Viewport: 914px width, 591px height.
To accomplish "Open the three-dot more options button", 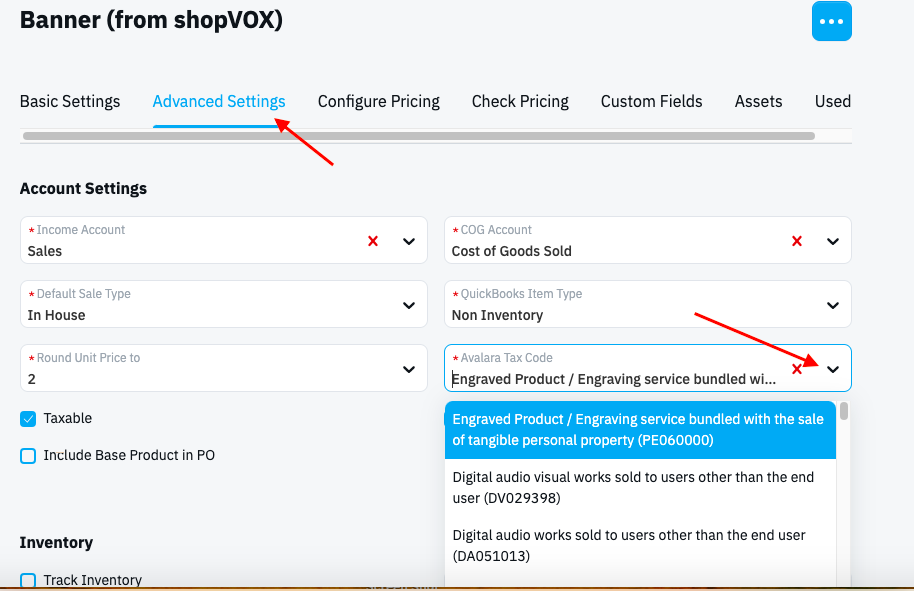I will point(831,22).
